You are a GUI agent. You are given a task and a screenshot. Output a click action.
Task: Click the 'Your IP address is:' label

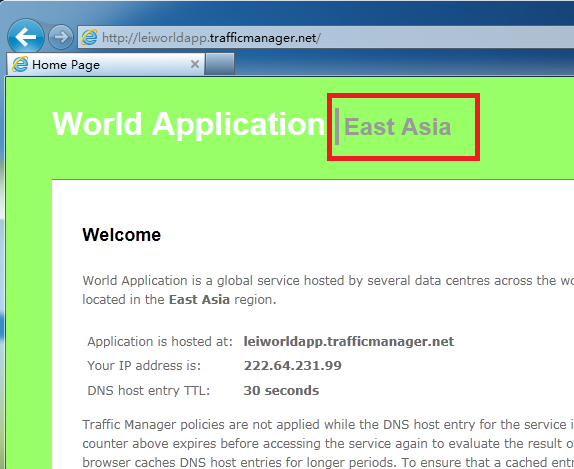(144, 366)
